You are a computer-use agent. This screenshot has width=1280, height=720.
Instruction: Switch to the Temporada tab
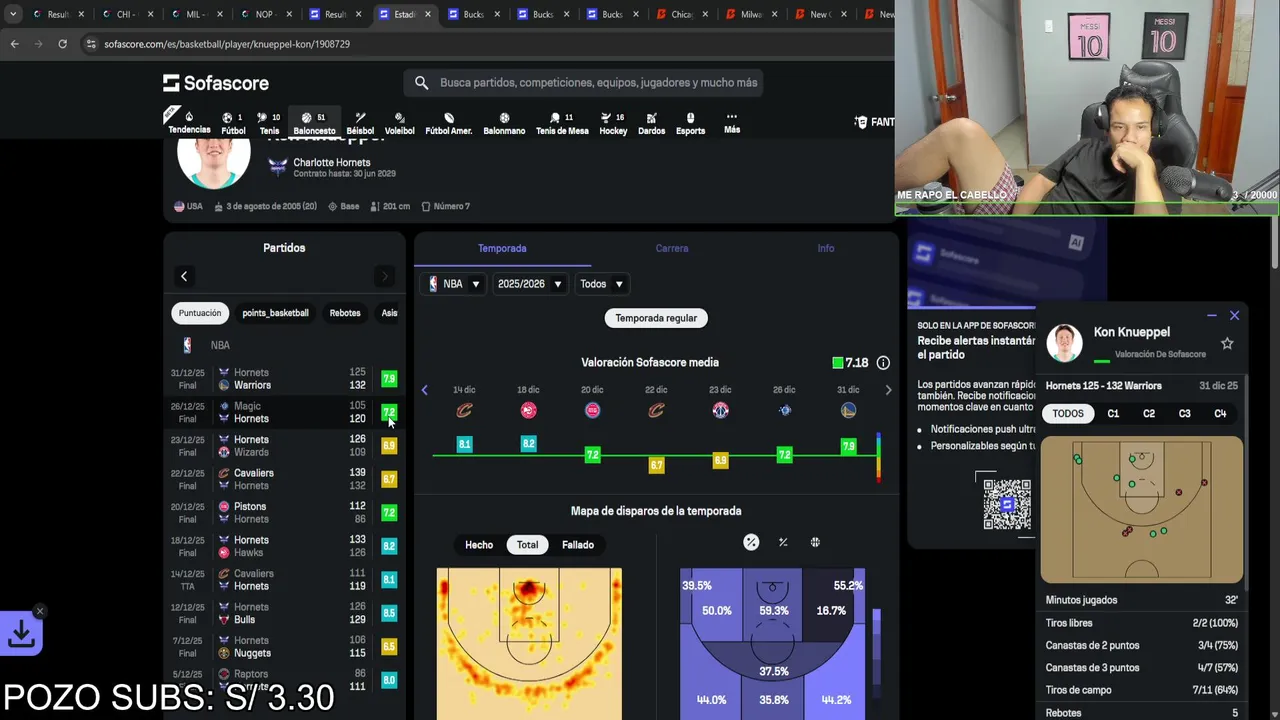(x=502, y=248)
